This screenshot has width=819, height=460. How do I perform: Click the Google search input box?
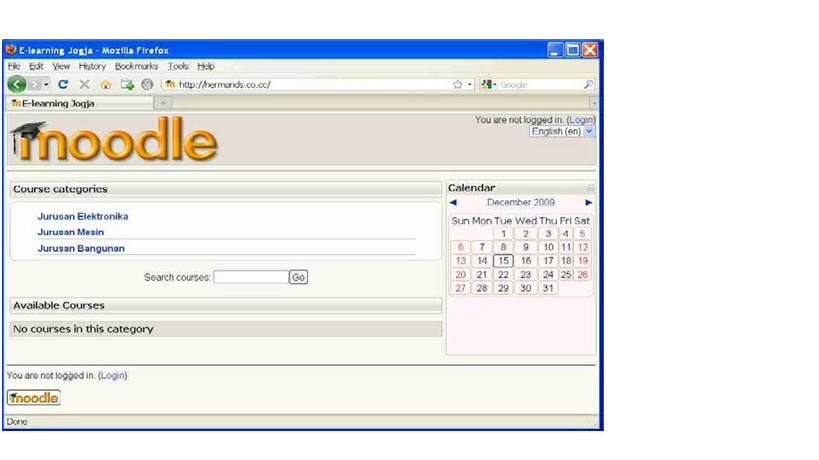click(x=540, y=85)
